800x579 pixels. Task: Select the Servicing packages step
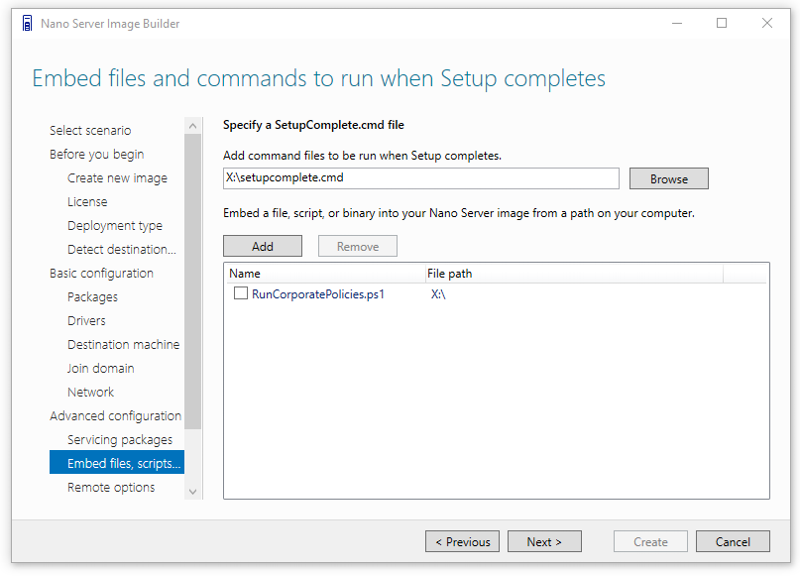120,440
